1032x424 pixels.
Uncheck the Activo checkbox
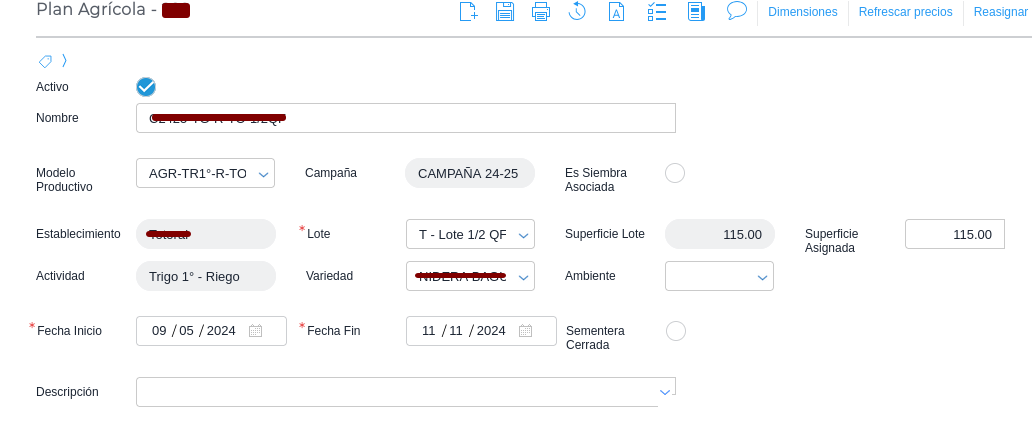click(146, 87)
